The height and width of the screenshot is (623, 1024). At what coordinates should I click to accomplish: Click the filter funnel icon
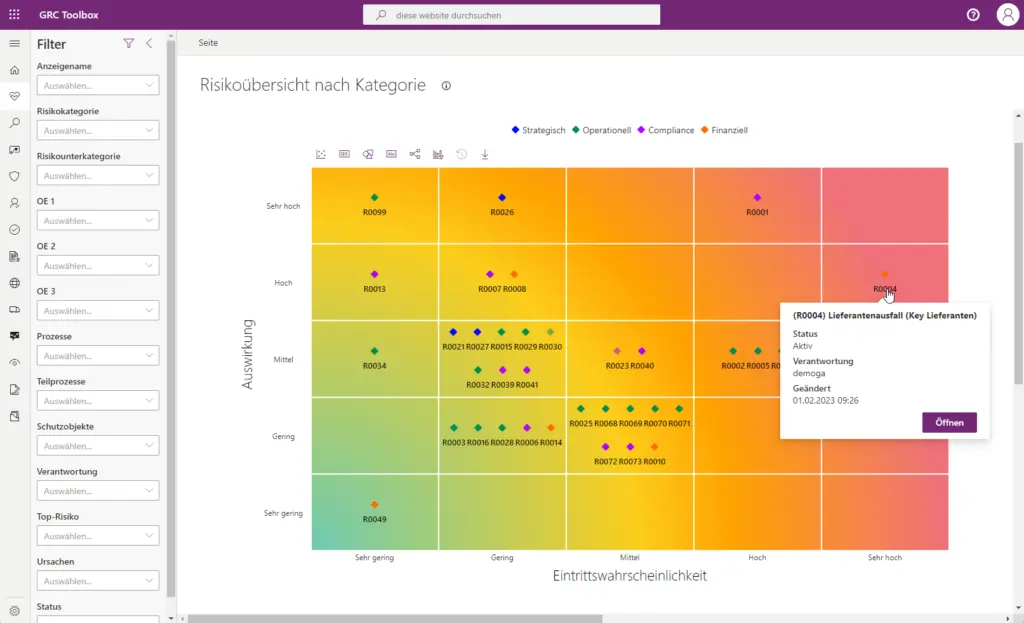[x=128, y=44]
